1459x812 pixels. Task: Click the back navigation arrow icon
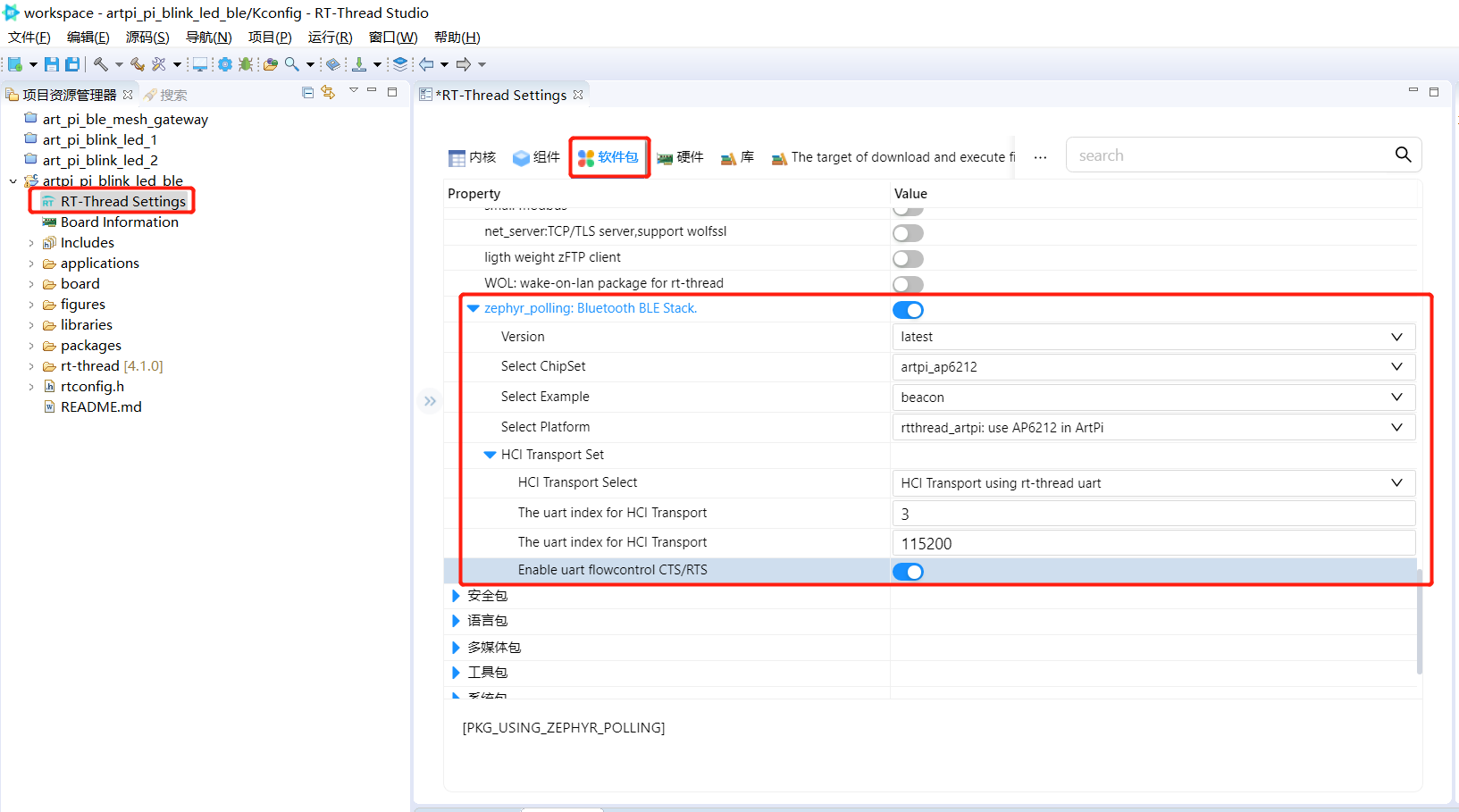click(x=427, y=64)
